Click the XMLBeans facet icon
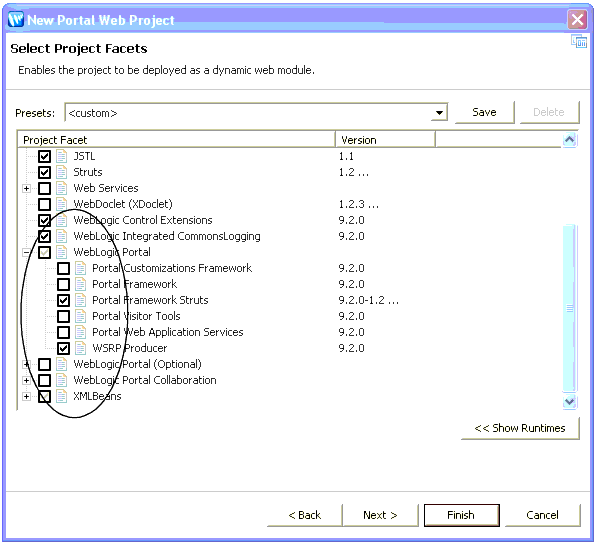The width and height of the screenshot is (597, 544). 62,396
